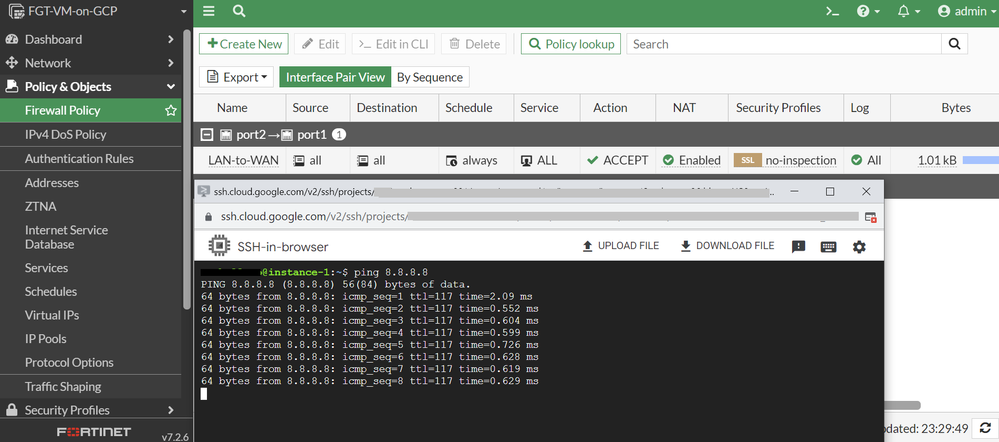Collapse the Policy & Objects menu
The width and height of the screenshot is (999, 442).
tap(90, 87)
